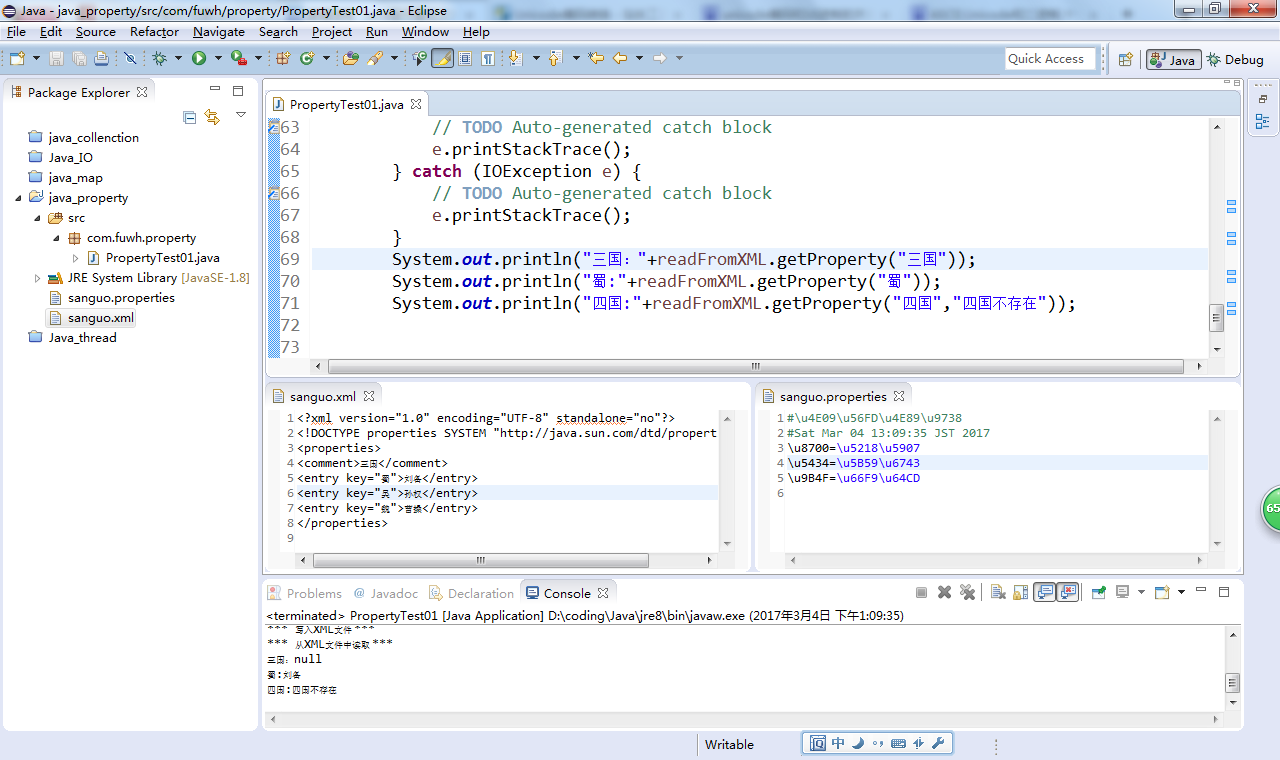Go to Next Annotation icon

tap(514, 58)
